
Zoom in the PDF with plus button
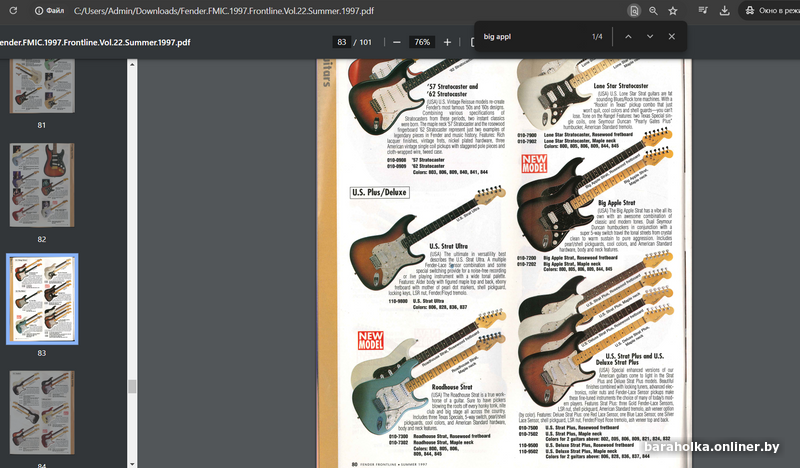[447, 42]
